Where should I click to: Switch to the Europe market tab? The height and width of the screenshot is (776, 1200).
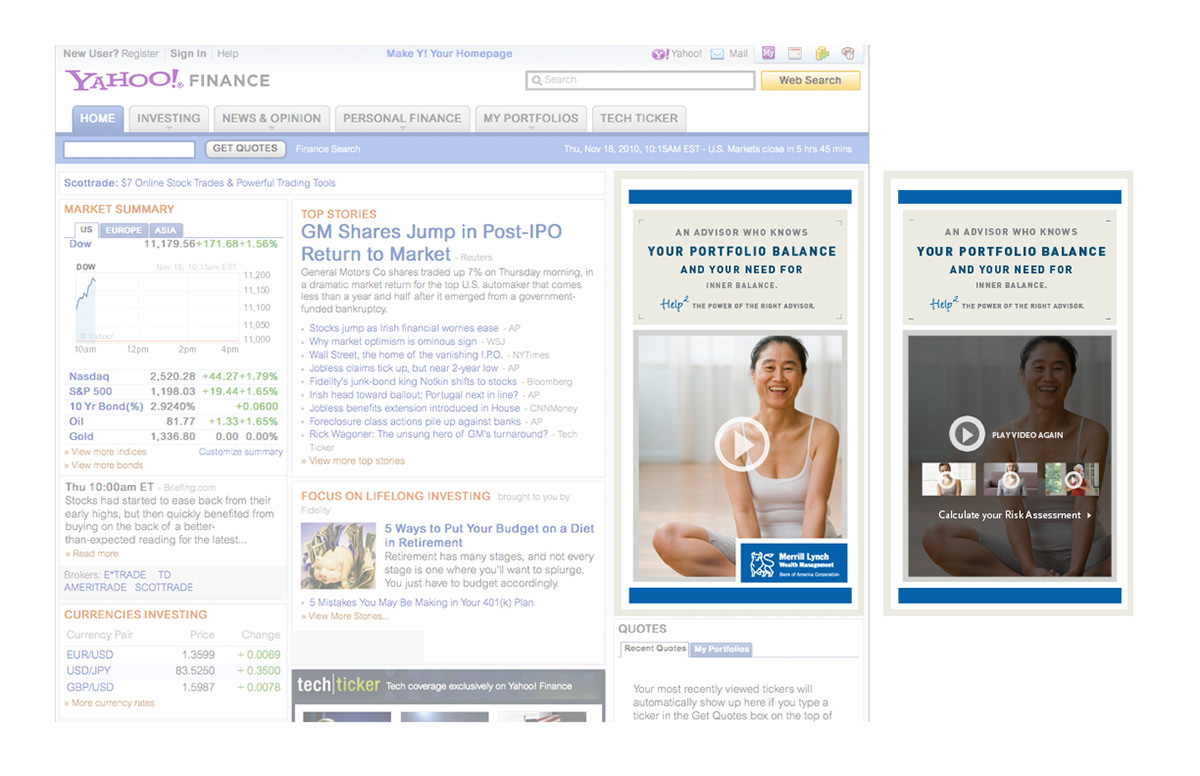(124, 230)
